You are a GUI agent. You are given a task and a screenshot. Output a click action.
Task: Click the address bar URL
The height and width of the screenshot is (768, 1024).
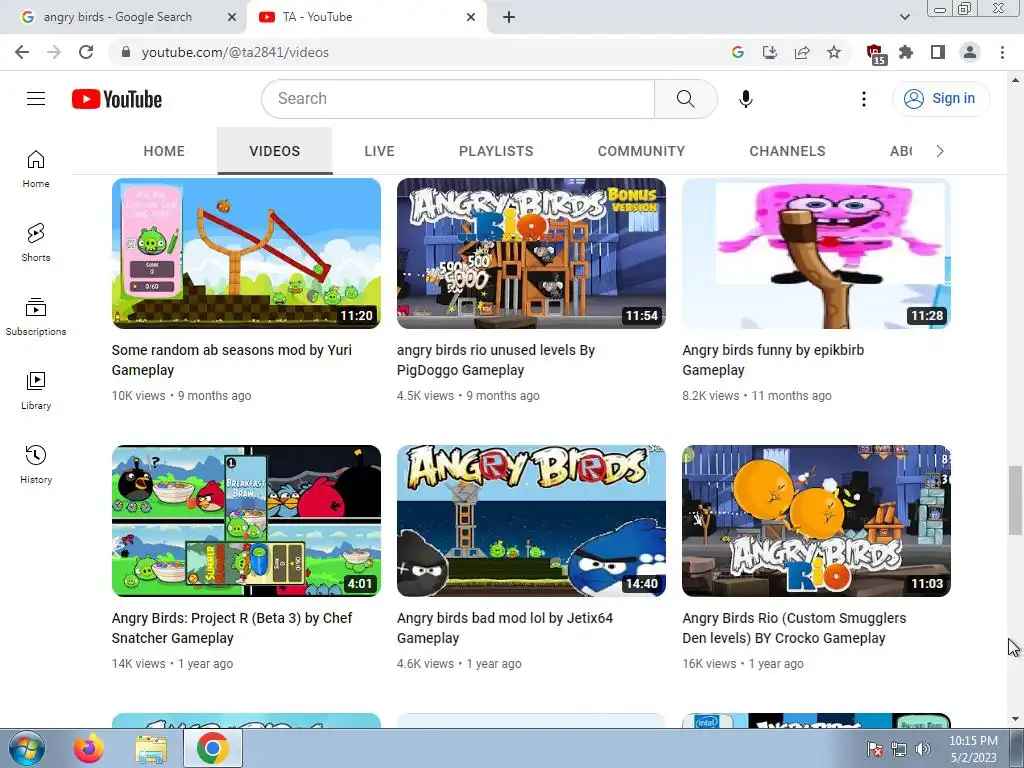point(235,52)
